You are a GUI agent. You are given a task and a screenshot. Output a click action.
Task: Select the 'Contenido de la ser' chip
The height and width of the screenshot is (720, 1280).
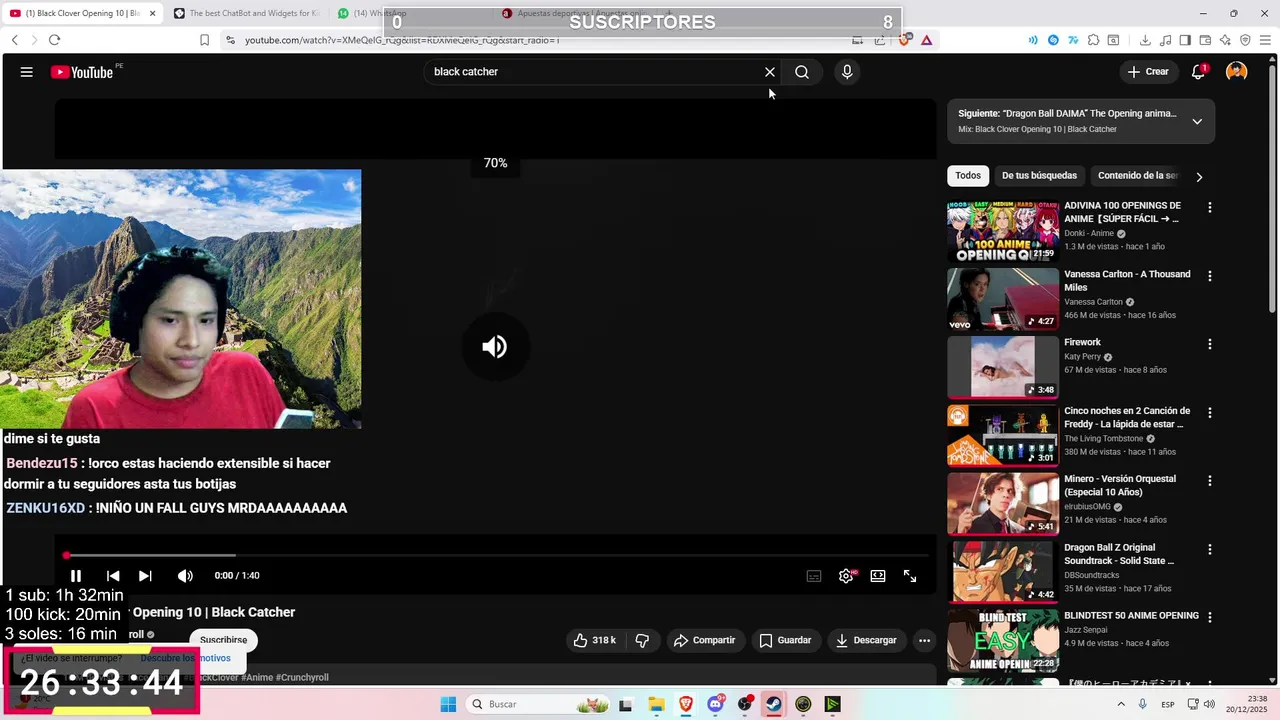point(1138,176)
